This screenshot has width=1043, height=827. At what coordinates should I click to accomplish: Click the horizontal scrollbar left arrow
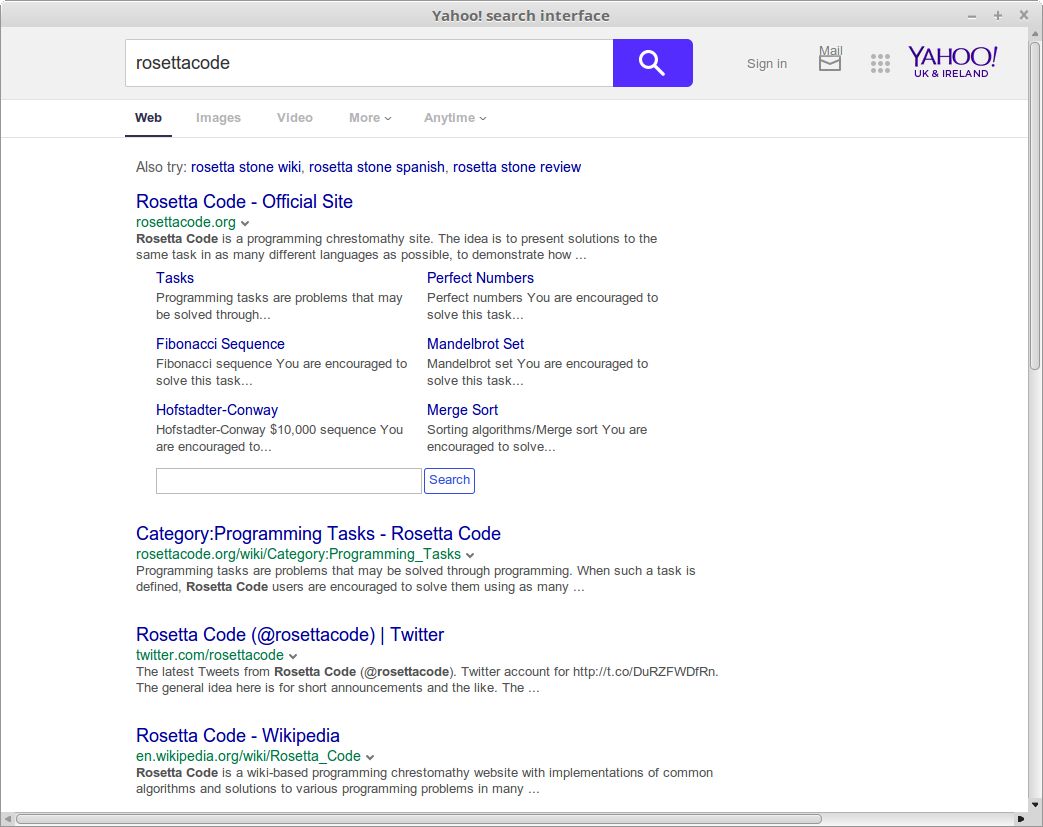(7, 819)
